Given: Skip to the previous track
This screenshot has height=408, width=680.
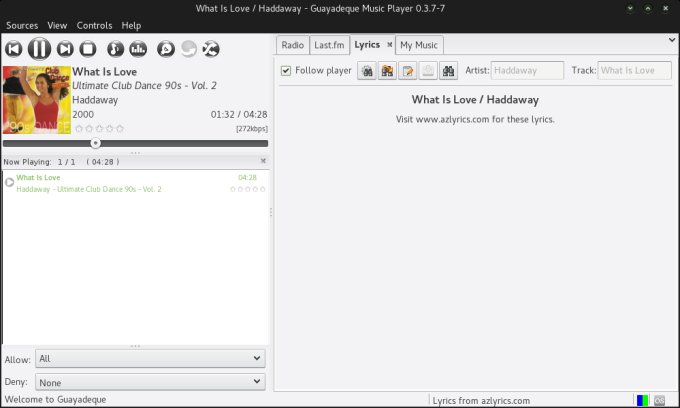Looking at the screenshot, I should (x=13, y=49).
